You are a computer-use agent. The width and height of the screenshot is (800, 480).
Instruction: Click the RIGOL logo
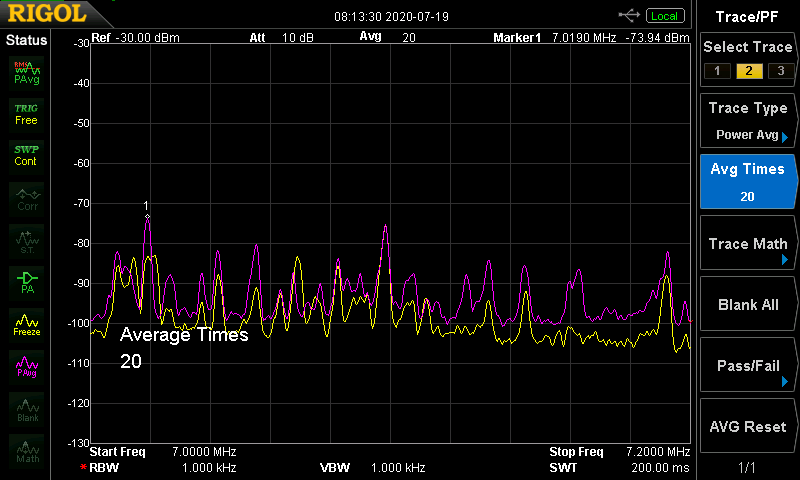[x=47, y=13]
